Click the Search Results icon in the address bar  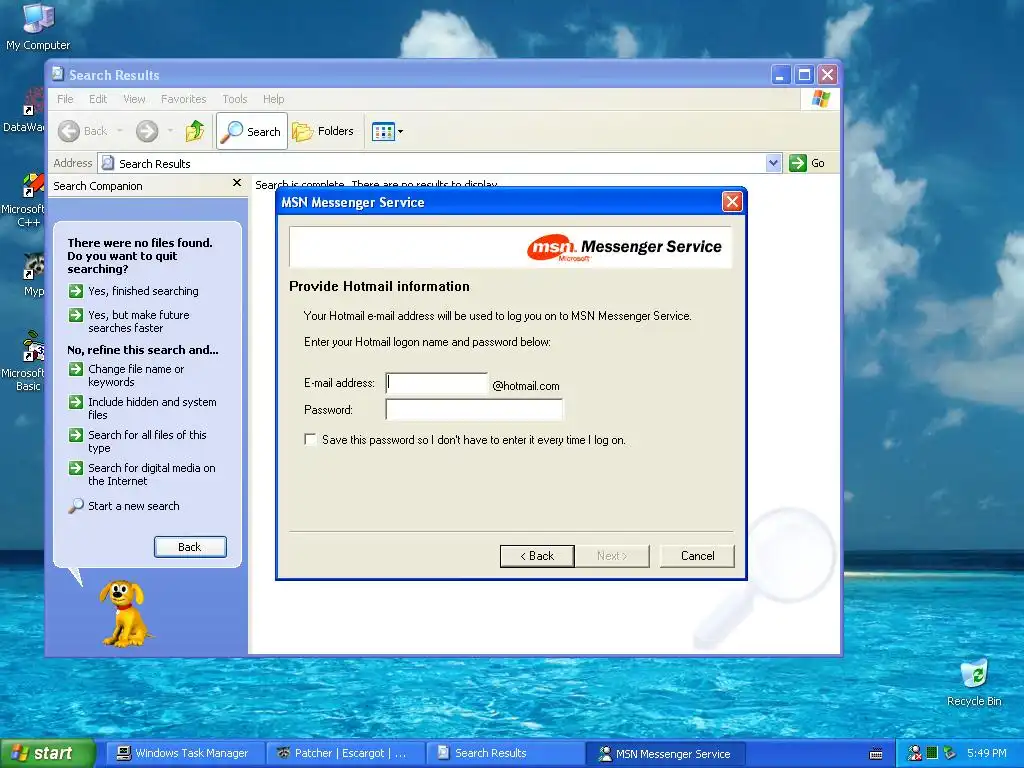click(x=108, y=163)
